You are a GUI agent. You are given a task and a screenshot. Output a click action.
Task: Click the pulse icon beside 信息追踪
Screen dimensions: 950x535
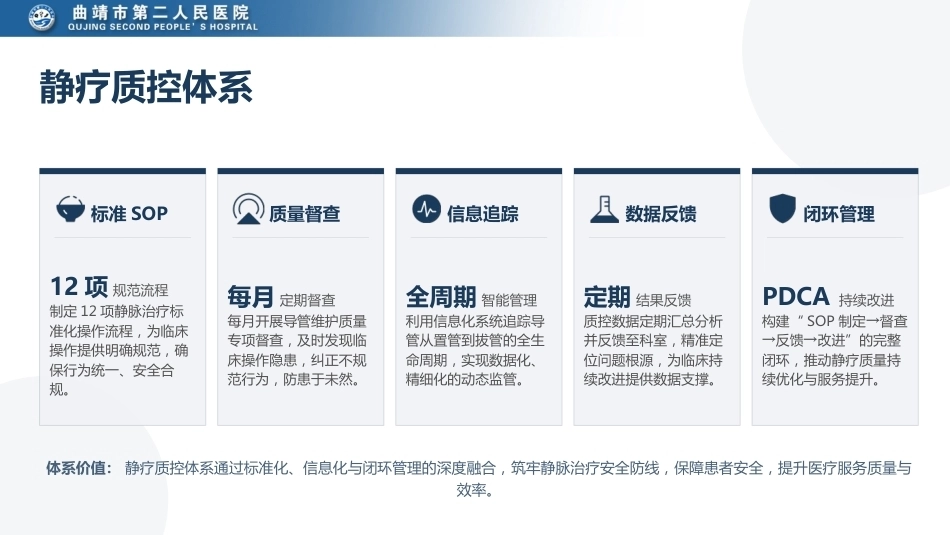point(427,209)
